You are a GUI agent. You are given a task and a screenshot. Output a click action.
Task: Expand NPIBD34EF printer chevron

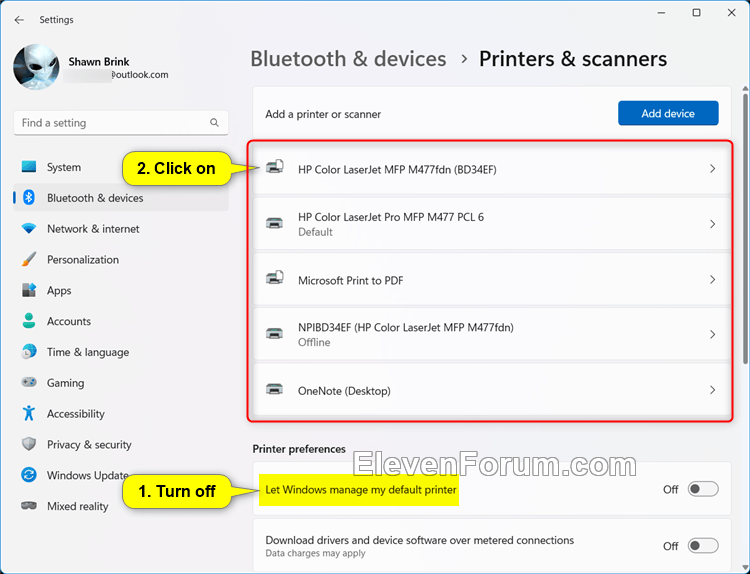click(x=712, y=334)
